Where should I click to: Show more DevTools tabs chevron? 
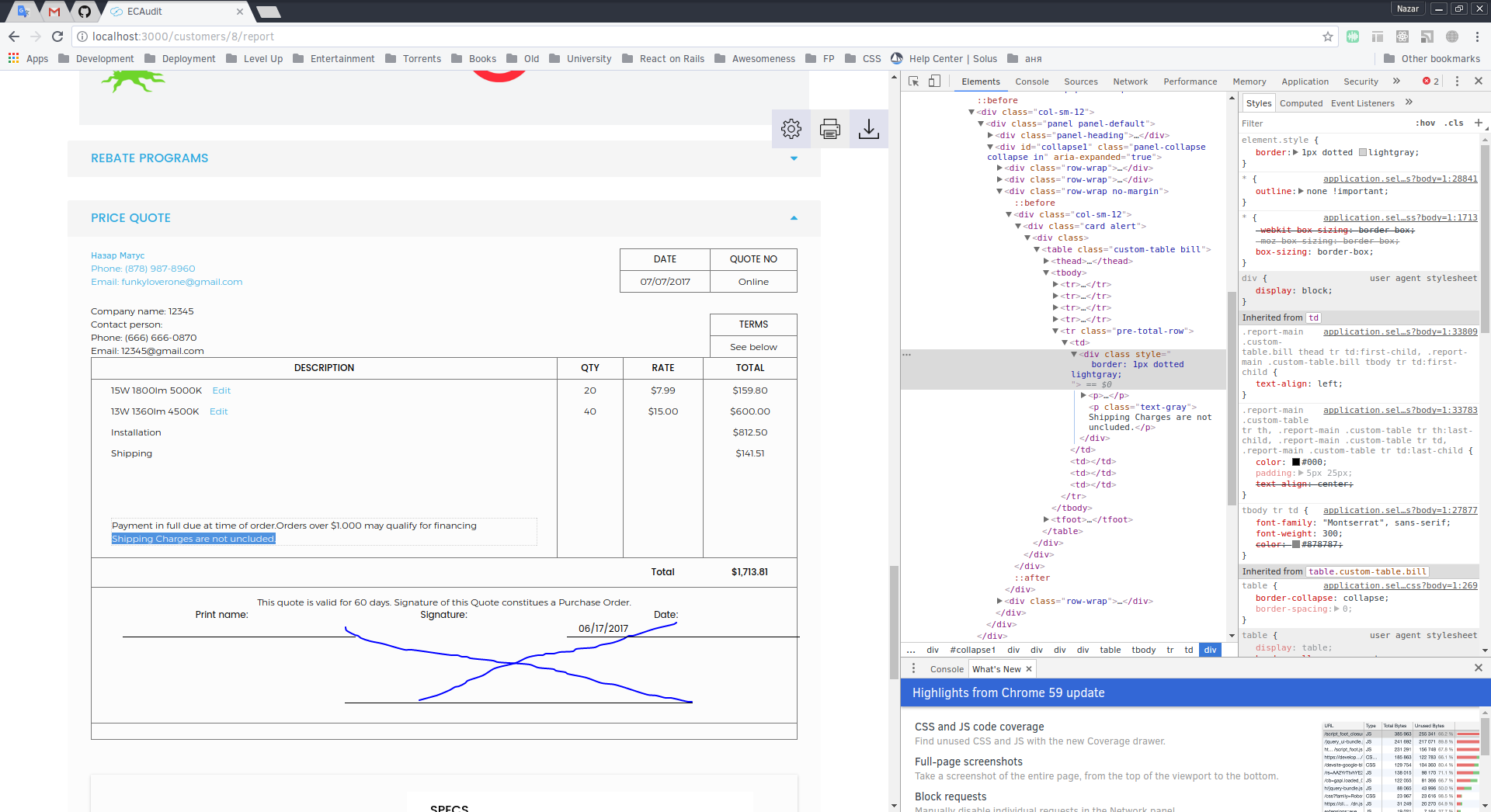1396,81
